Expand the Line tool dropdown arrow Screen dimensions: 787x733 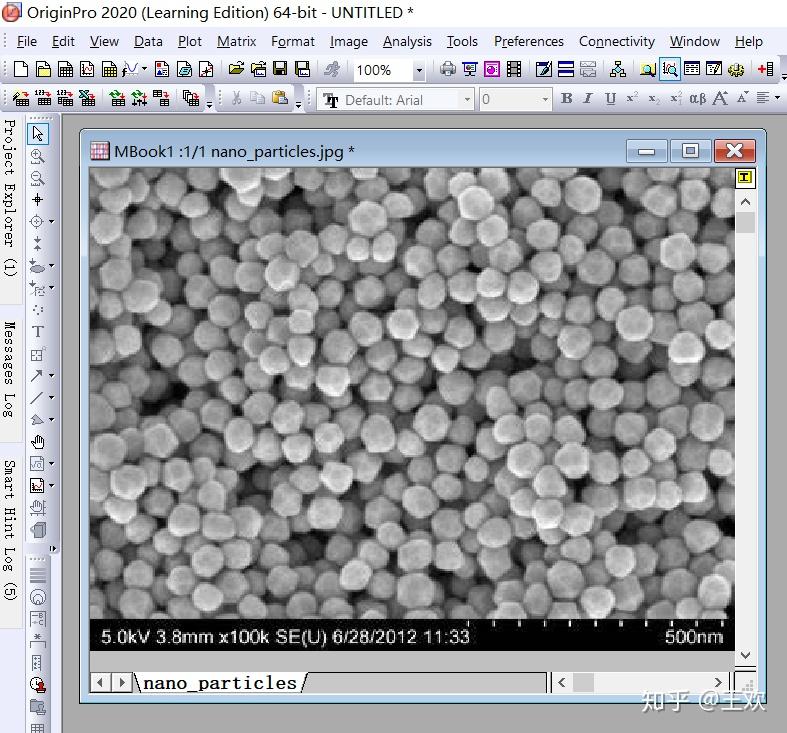pyautogui.click(x=51, y=398)
